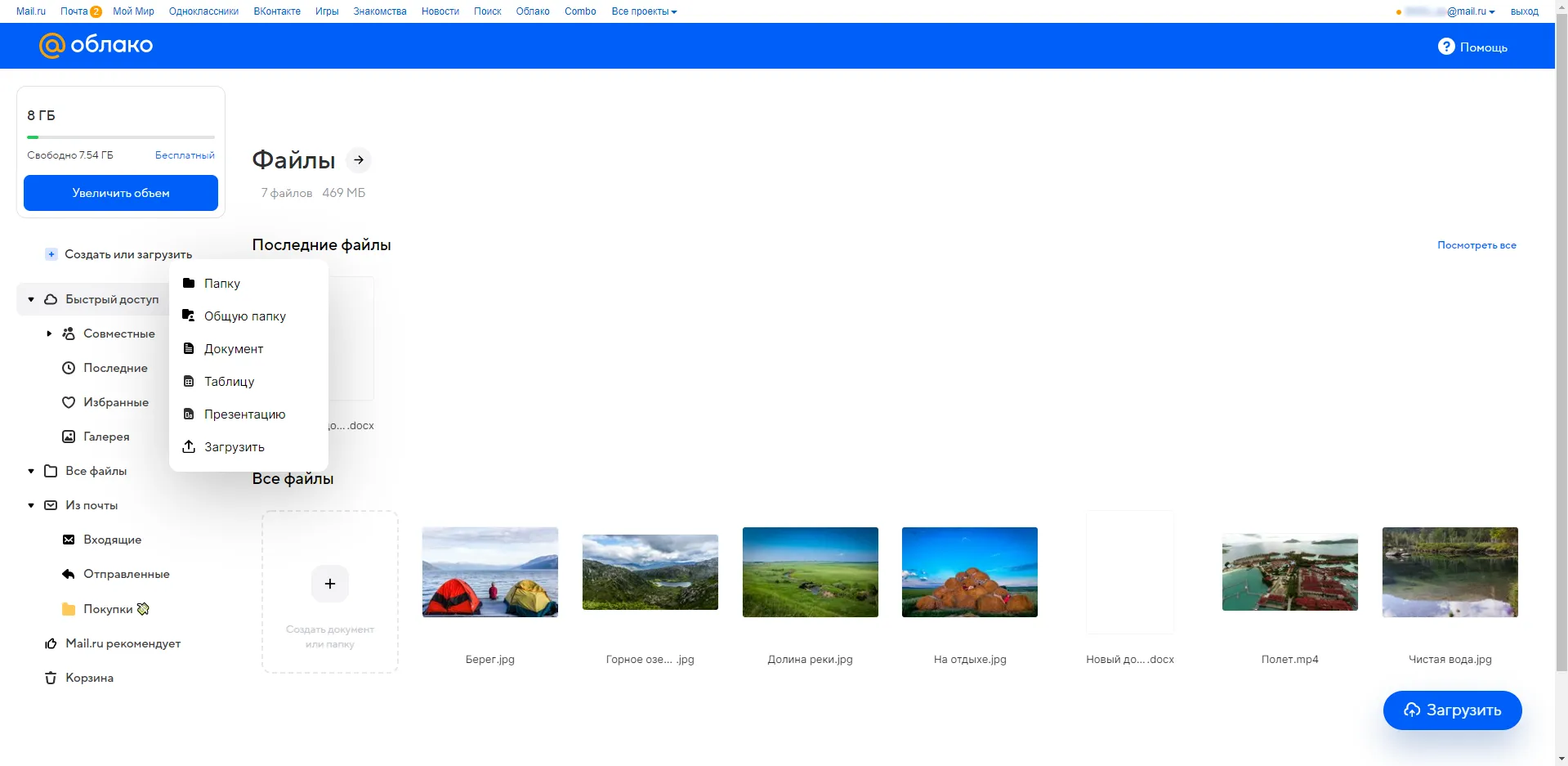Open the Полет.mp4 video thumbnail

(x=1290, y=572)
